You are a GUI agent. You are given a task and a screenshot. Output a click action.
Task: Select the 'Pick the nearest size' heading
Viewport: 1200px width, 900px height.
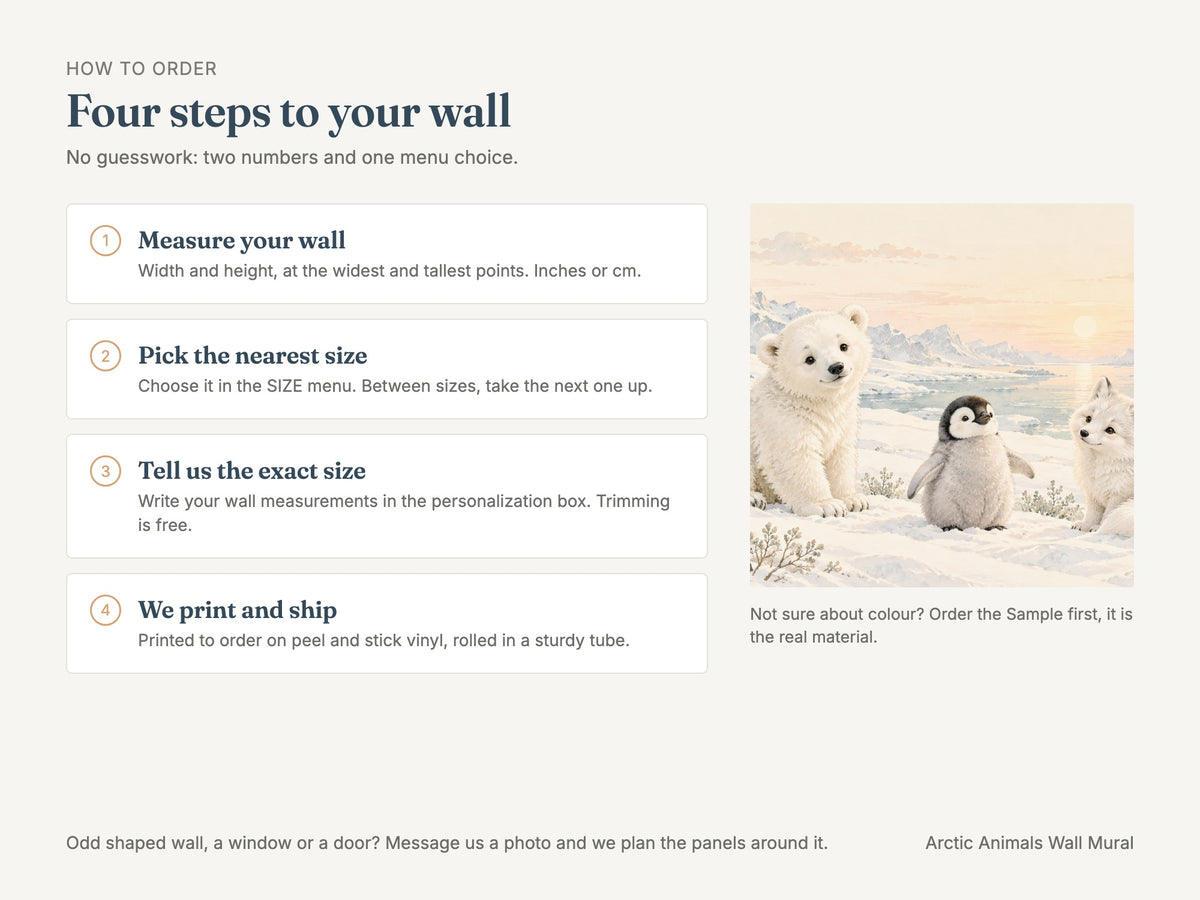click(253, 355)
